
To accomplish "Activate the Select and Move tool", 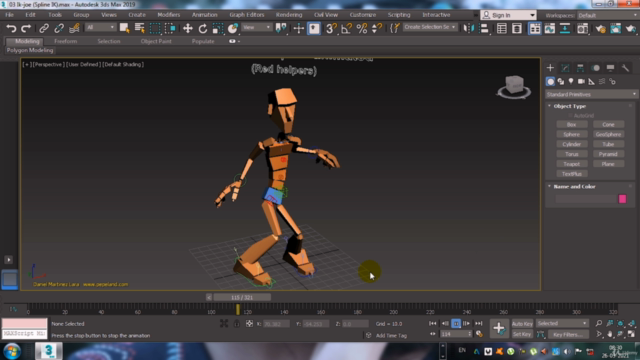I will tap(187, 28).
